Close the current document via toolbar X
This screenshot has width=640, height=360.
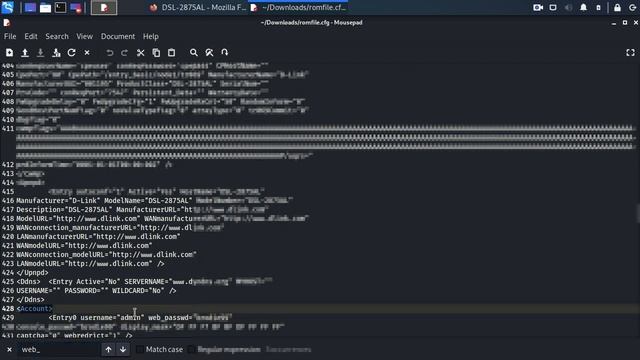(87, 53)
